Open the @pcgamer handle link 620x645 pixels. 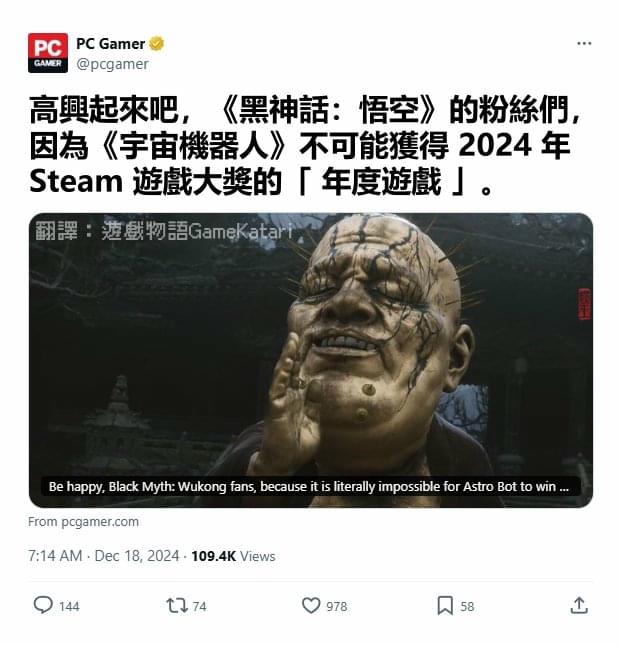(x=112, y=64)
